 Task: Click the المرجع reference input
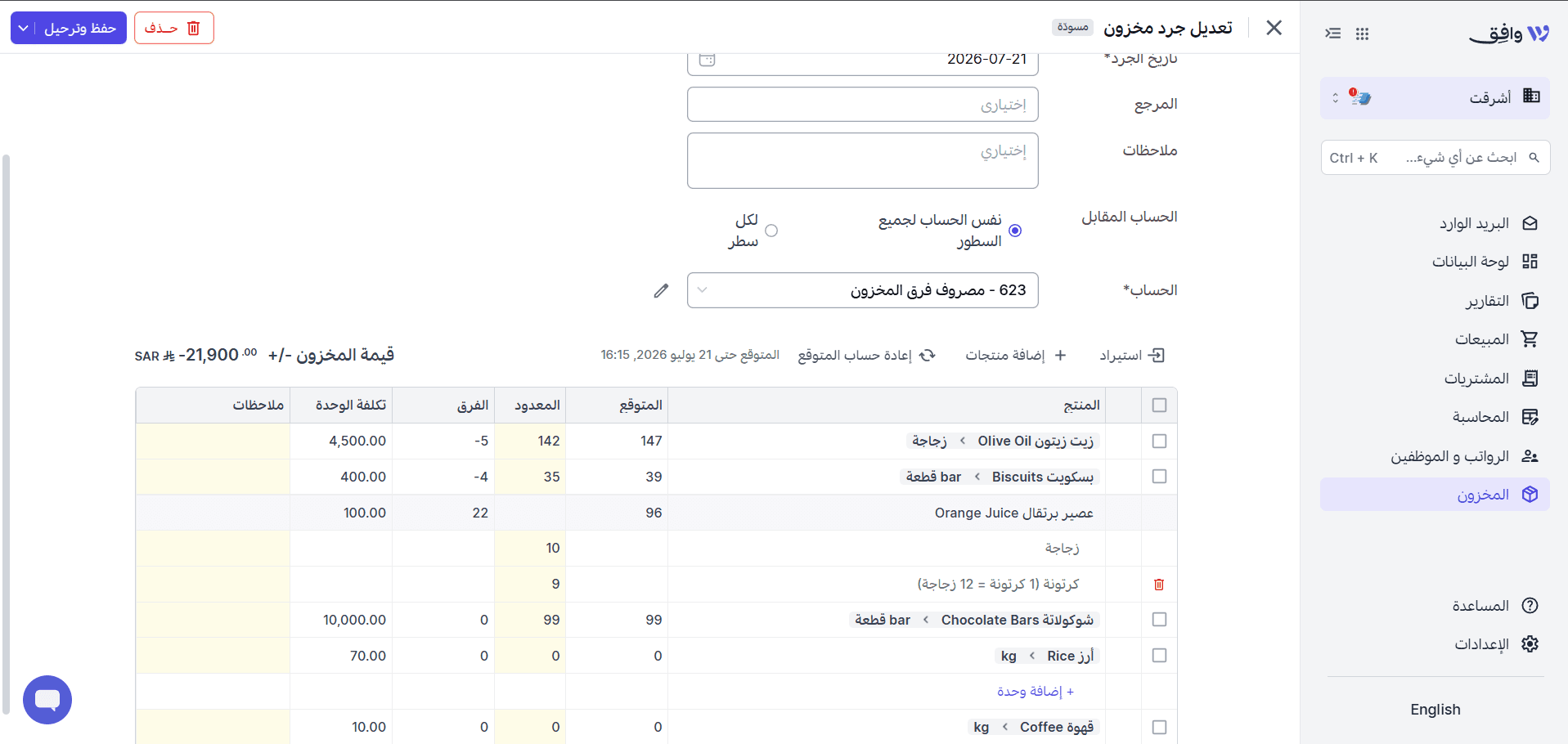863,105
